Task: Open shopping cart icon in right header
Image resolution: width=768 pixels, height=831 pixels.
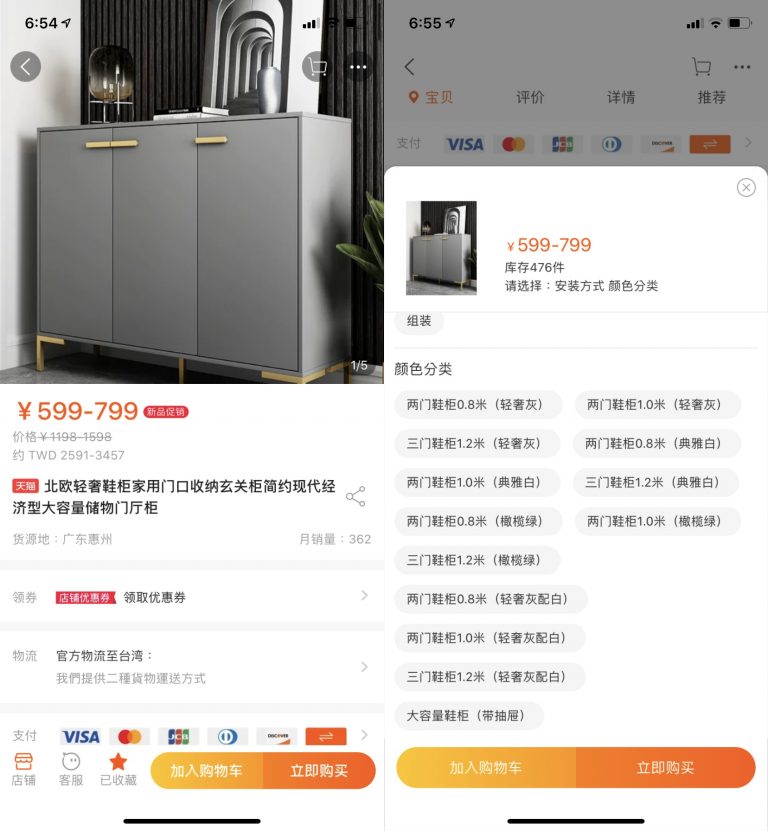Action: [701, 67]
